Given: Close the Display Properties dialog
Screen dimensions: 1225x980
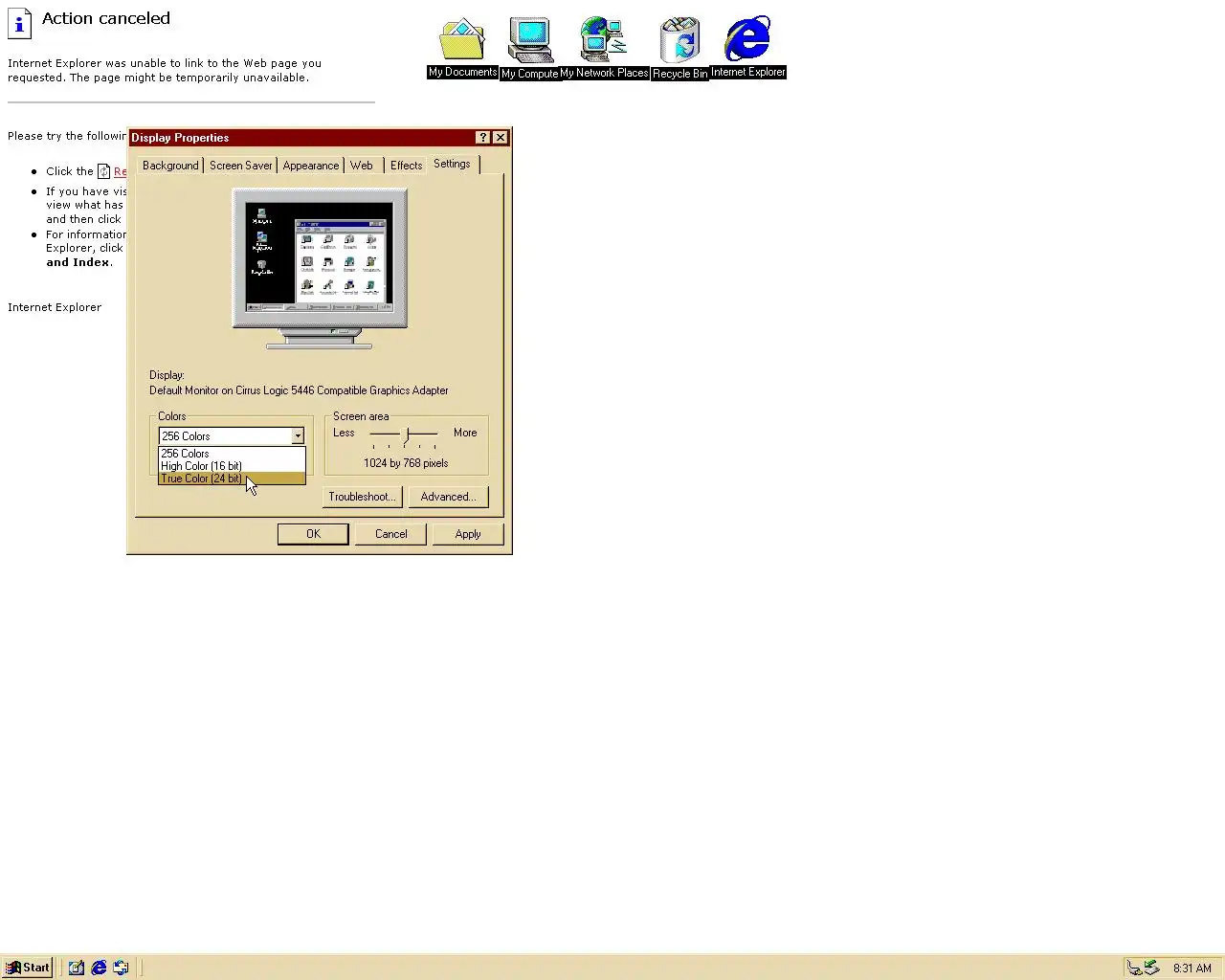Looking at the screenshot, I should tap(501, 138).
